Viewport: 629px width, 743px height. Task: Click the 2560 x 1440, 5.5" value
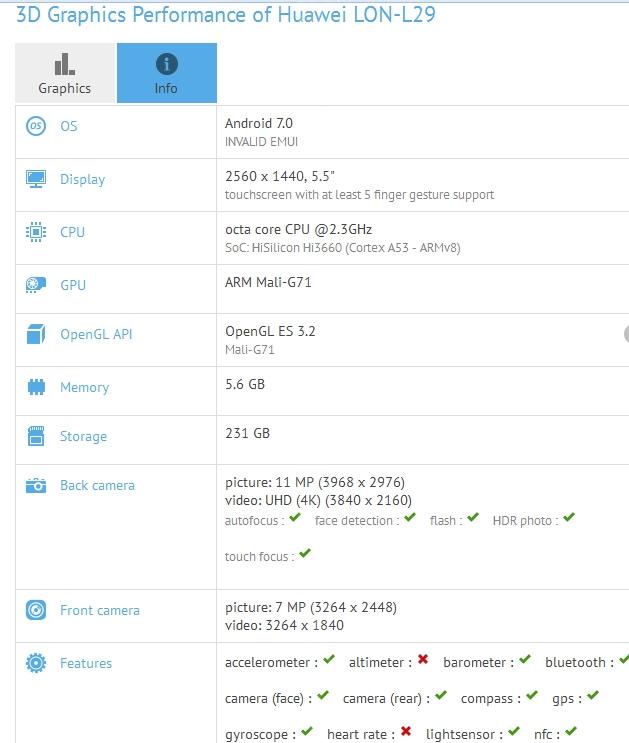280,176
